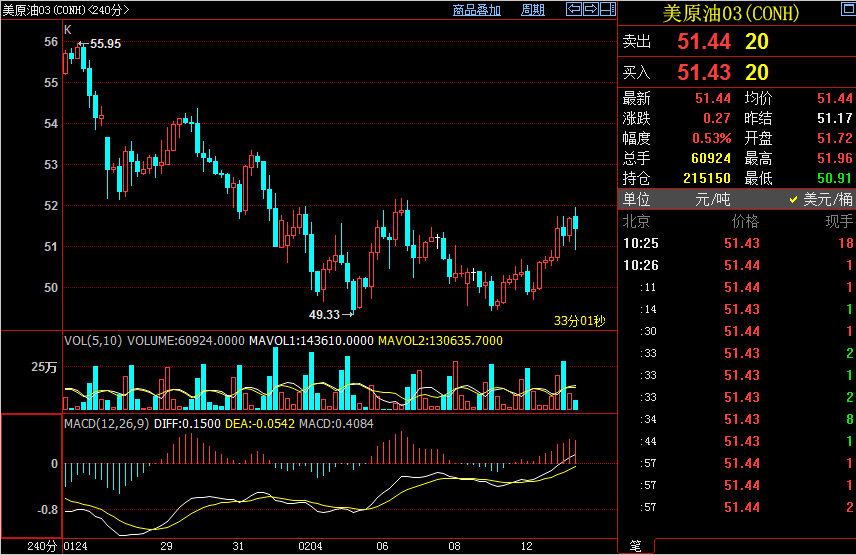The width and height of the screenshot is (856, 555).
Task: Toggle the side panel layout icon
Action: click(x=608, y=9)
